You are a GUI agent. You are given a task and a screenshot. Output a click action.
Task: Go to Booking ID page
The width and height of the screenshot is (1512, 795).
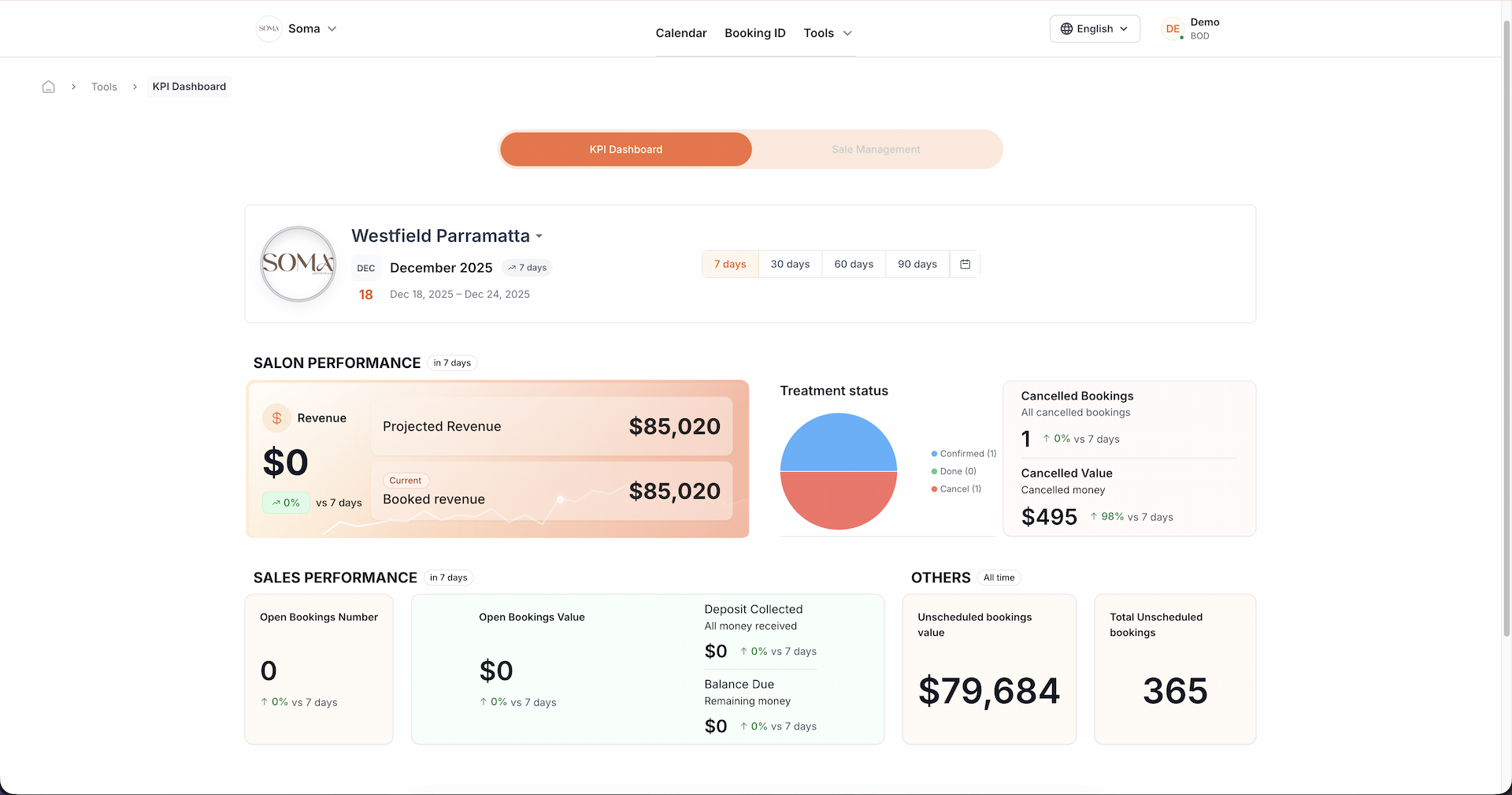pos(755,33)
